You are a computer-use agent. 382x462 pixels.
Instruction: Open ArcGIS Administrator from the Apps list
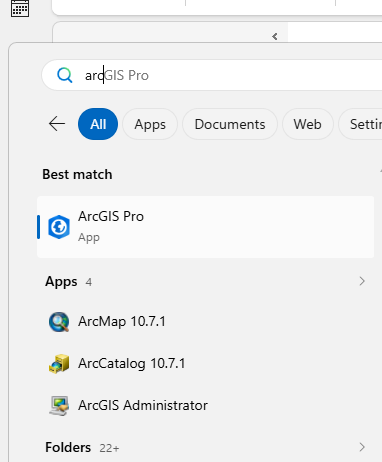tap(128, 405)
